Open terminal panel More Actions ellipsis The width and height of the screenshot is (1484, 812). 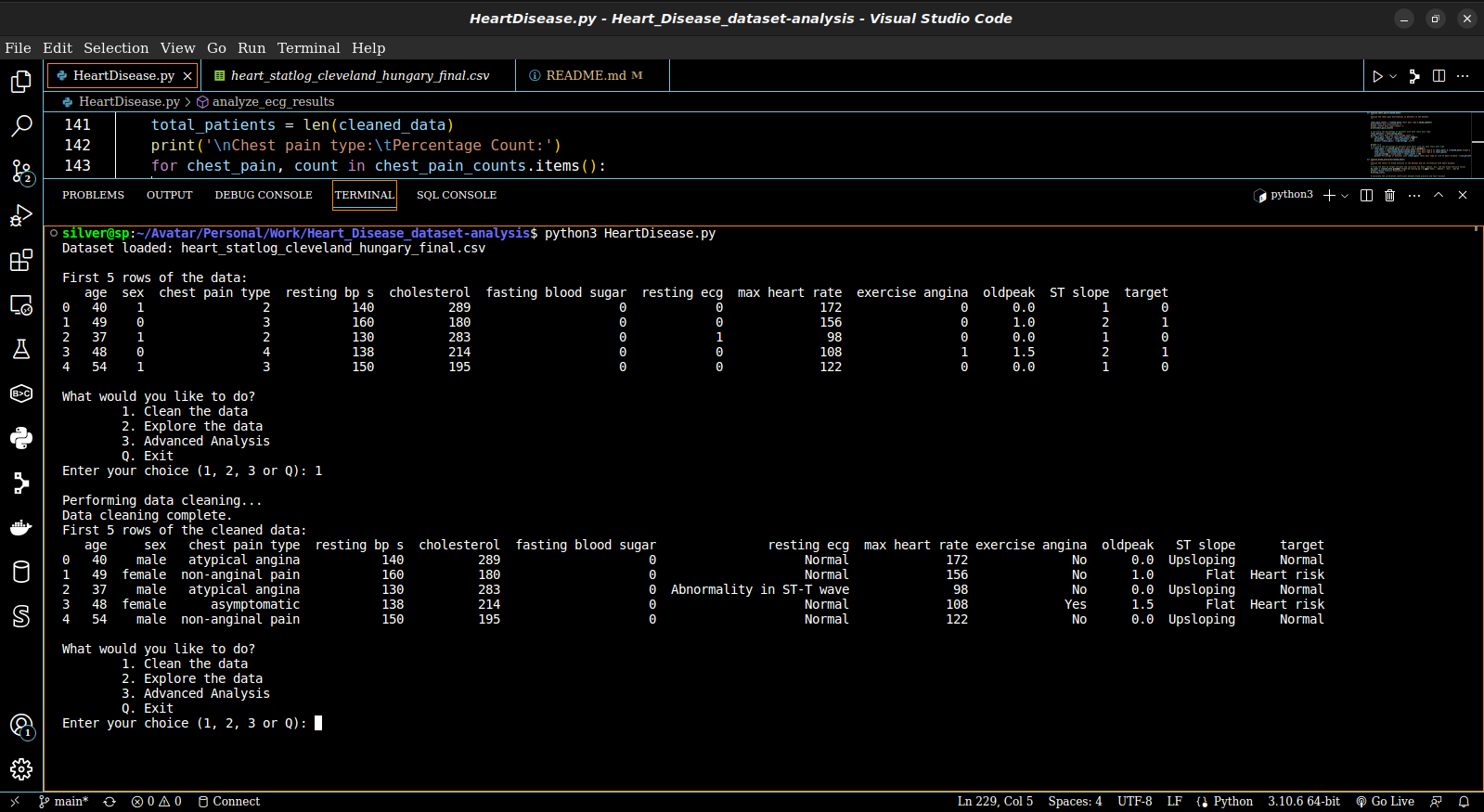(x=1414, y=195)
